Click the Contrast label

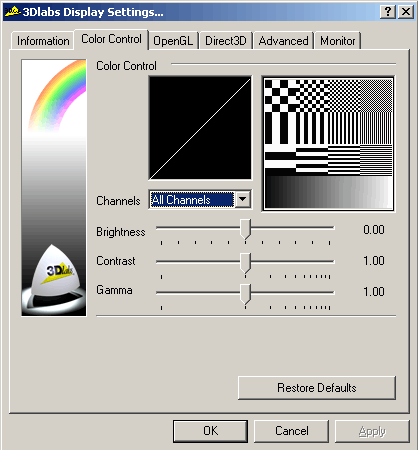[116, 261]
